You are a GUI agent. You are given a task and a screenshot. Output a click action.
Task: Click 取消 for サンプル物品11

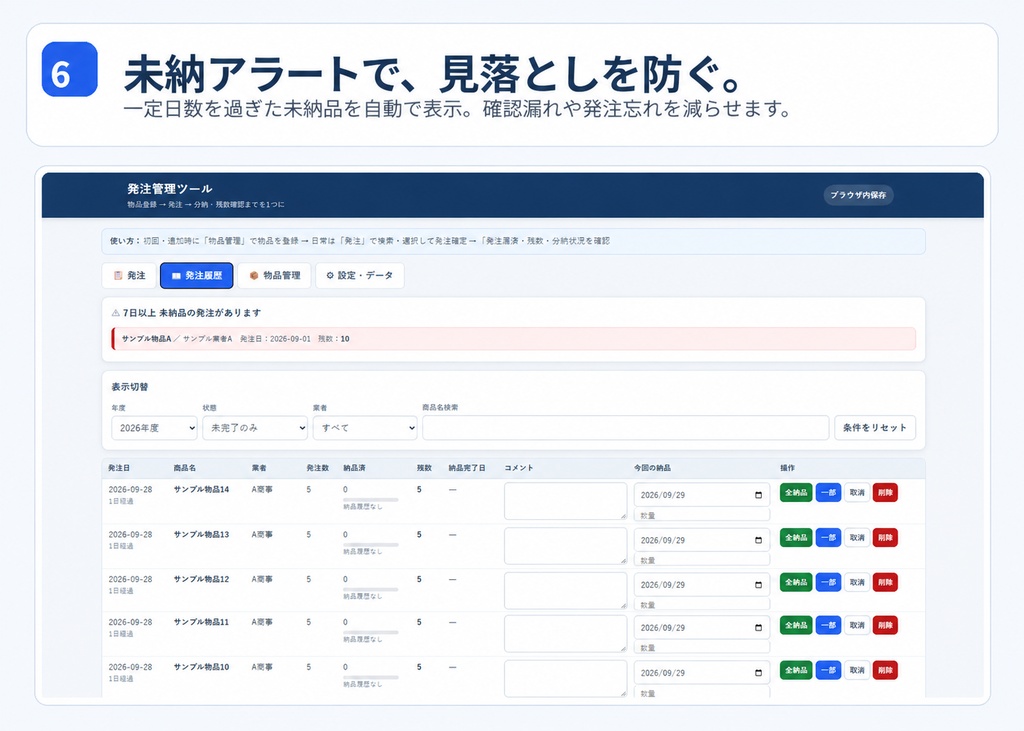(x=857, y=625)
